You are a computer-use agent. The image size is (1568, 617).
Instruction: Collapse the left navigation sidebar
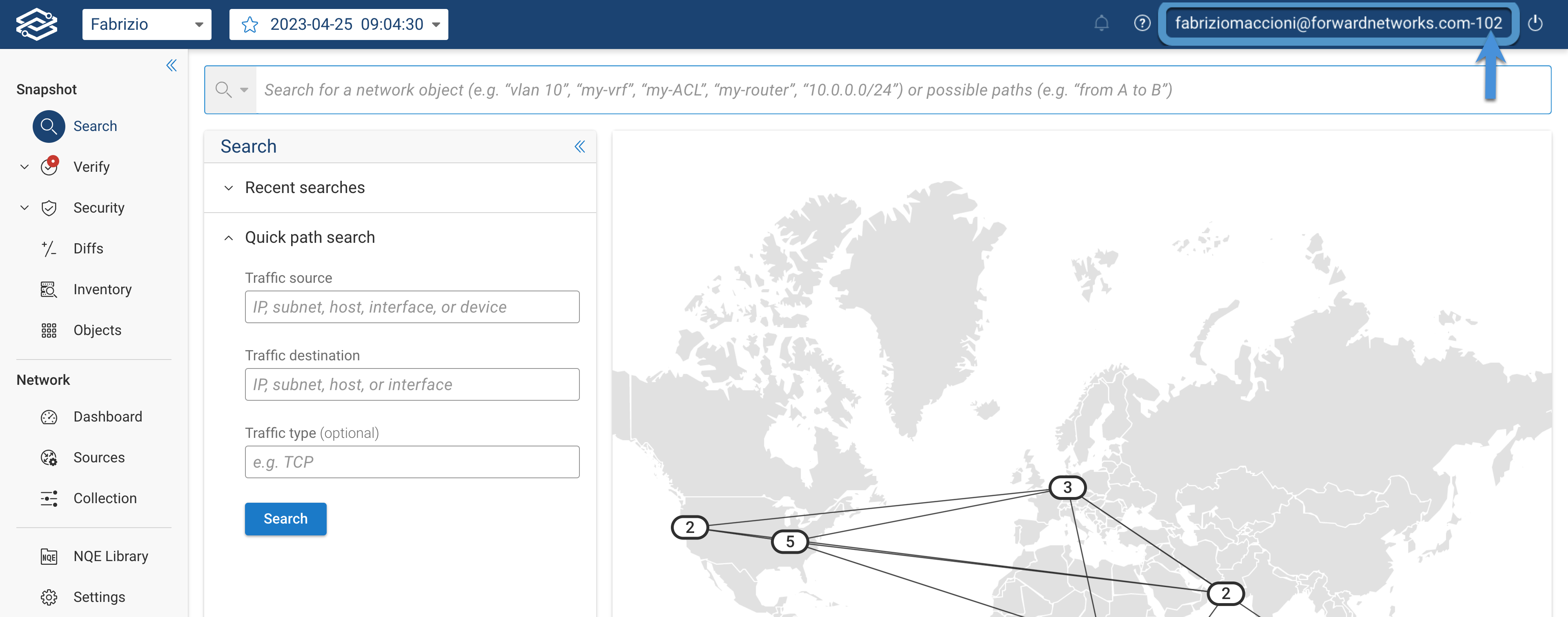click(x=171, y=66)
